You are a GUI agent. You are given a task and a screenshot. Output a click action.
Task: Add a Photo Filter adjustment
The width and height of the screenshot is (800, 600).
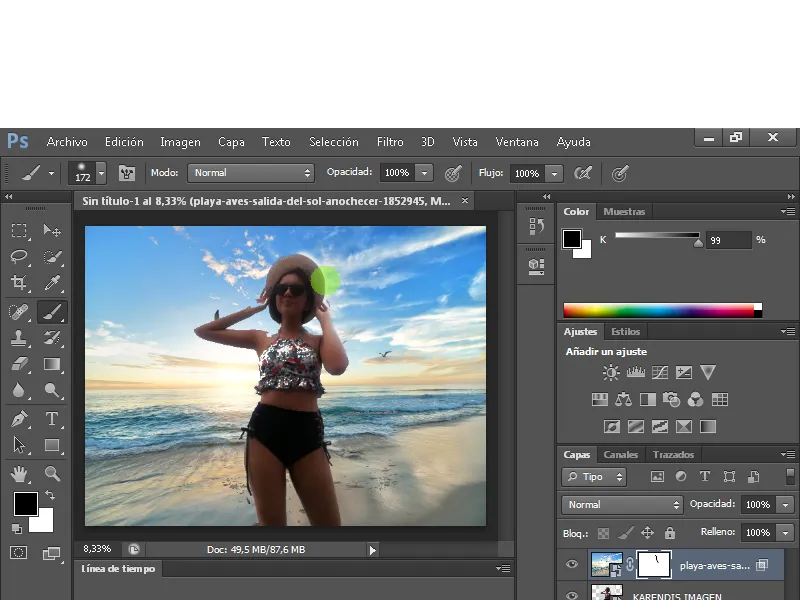671,399
